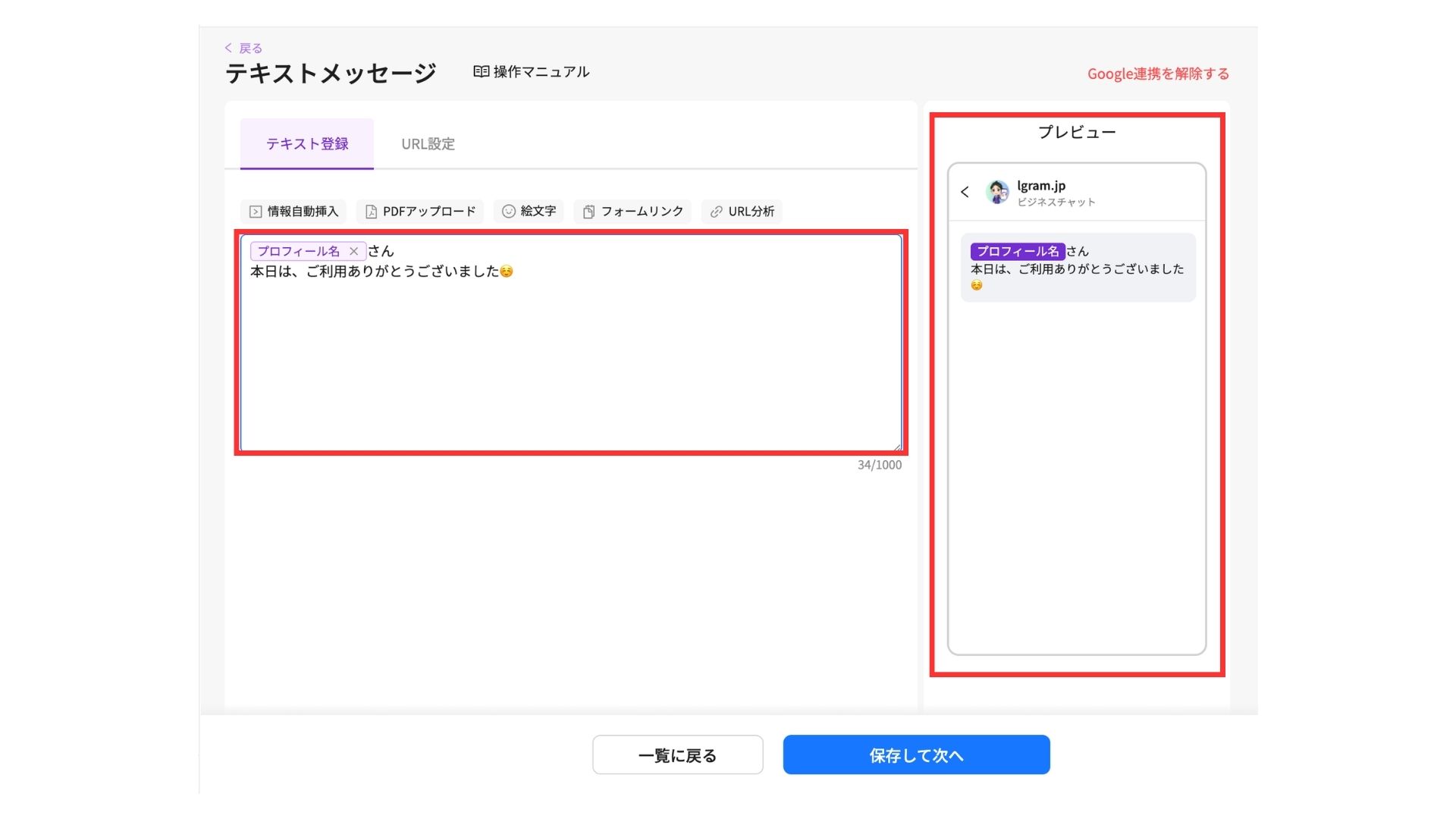Click the 情報自動挿入 insert icon
The height and width of the screenshot is (819, 1456).
point(256,212)
